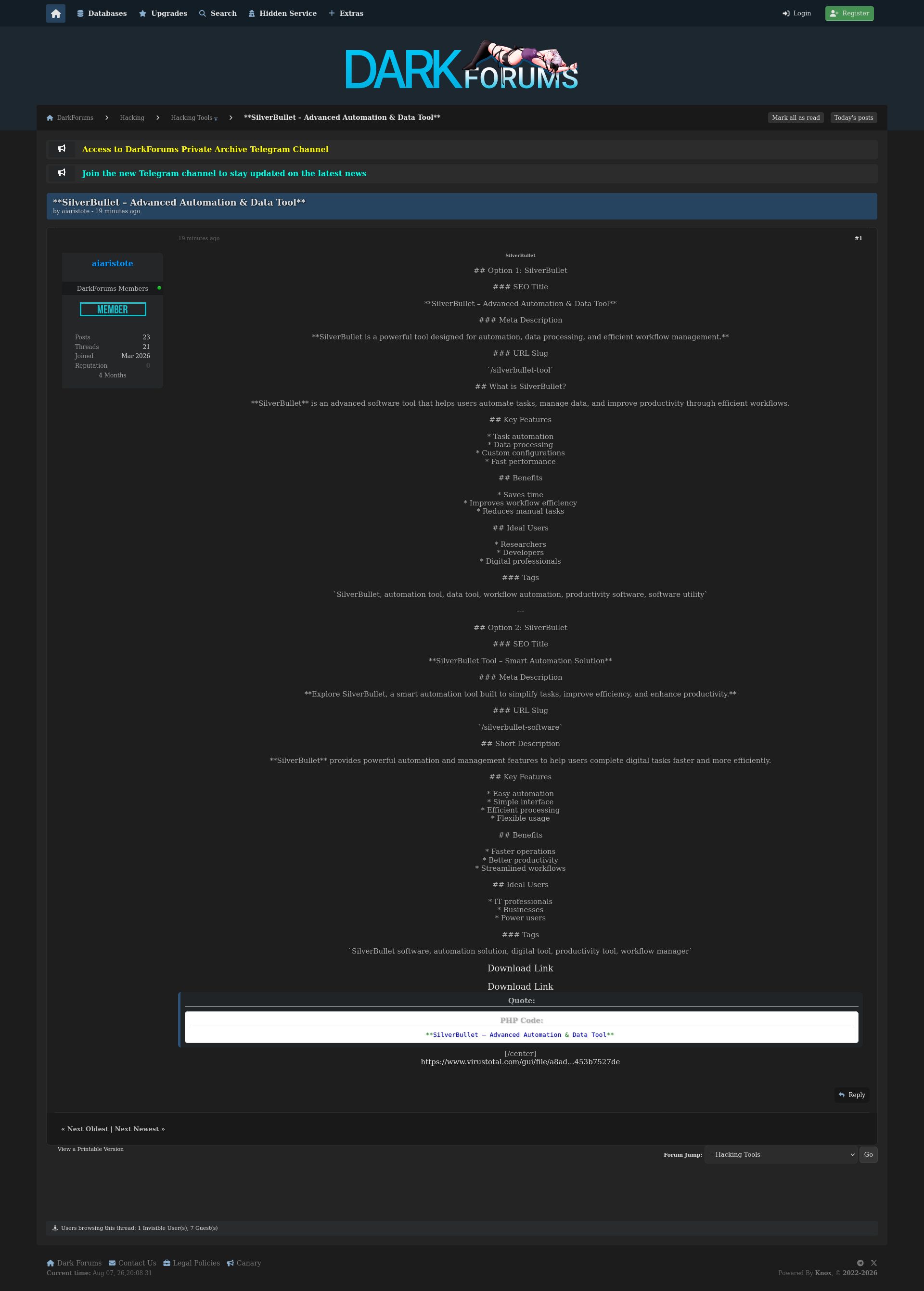The width and height of the screenshot is (924, 1291).
Task: Click the plus icon beside Extras
Action: 332,13
